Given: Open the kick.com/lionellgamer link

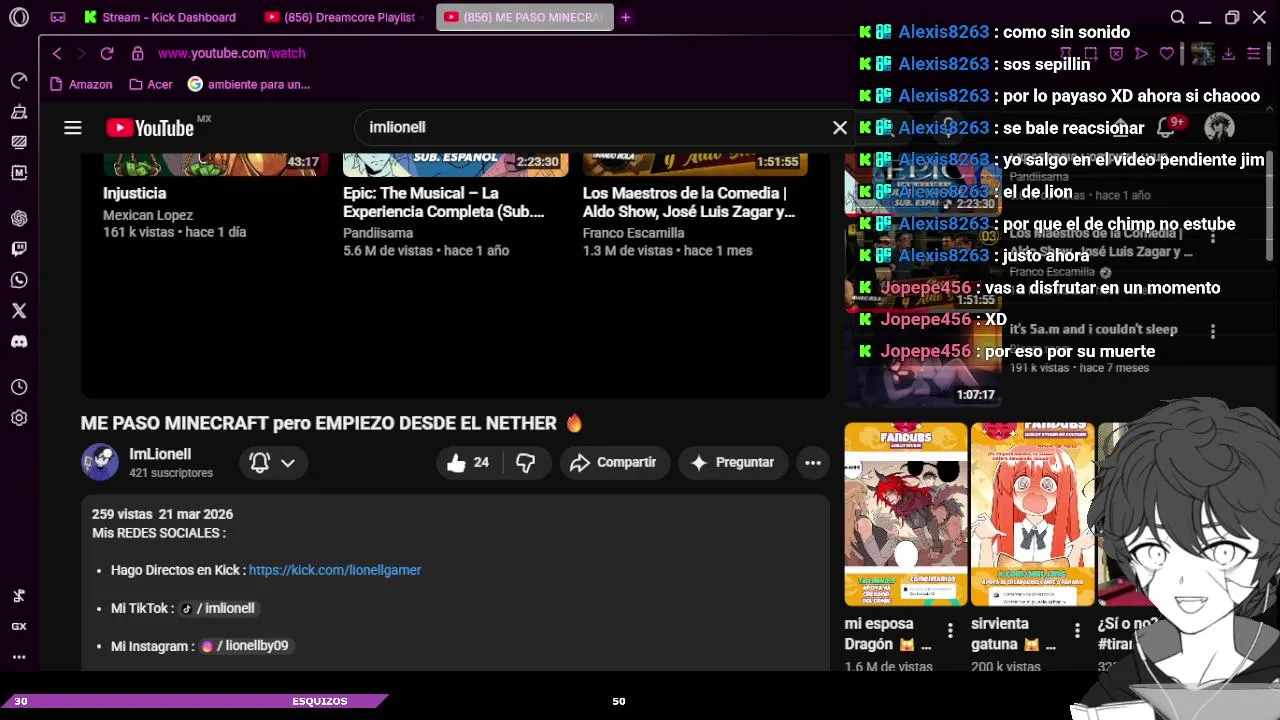Looking at the screenshot, I should pos(335,570).
